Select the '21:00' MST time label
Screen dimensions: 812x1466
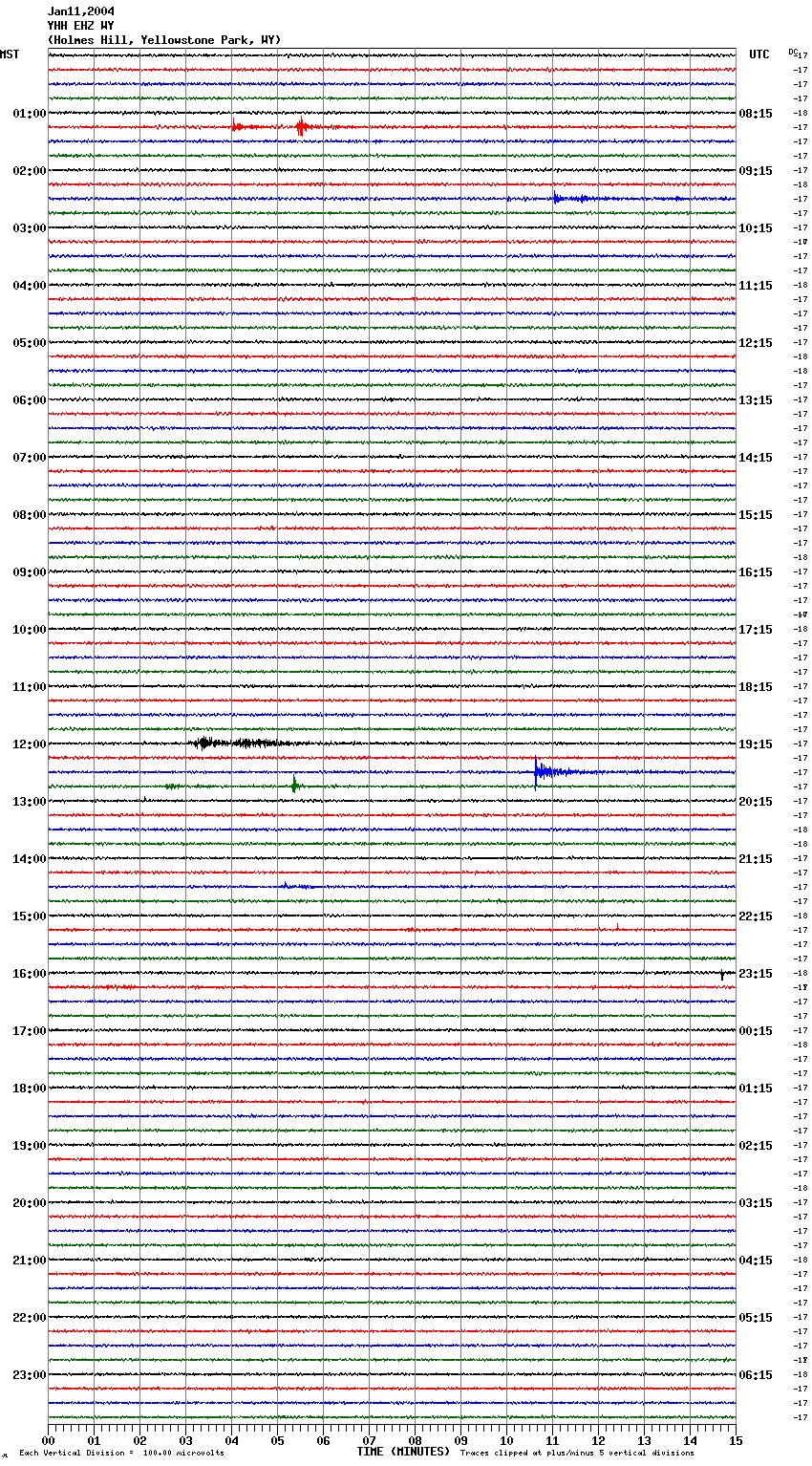coord(30,1261)
